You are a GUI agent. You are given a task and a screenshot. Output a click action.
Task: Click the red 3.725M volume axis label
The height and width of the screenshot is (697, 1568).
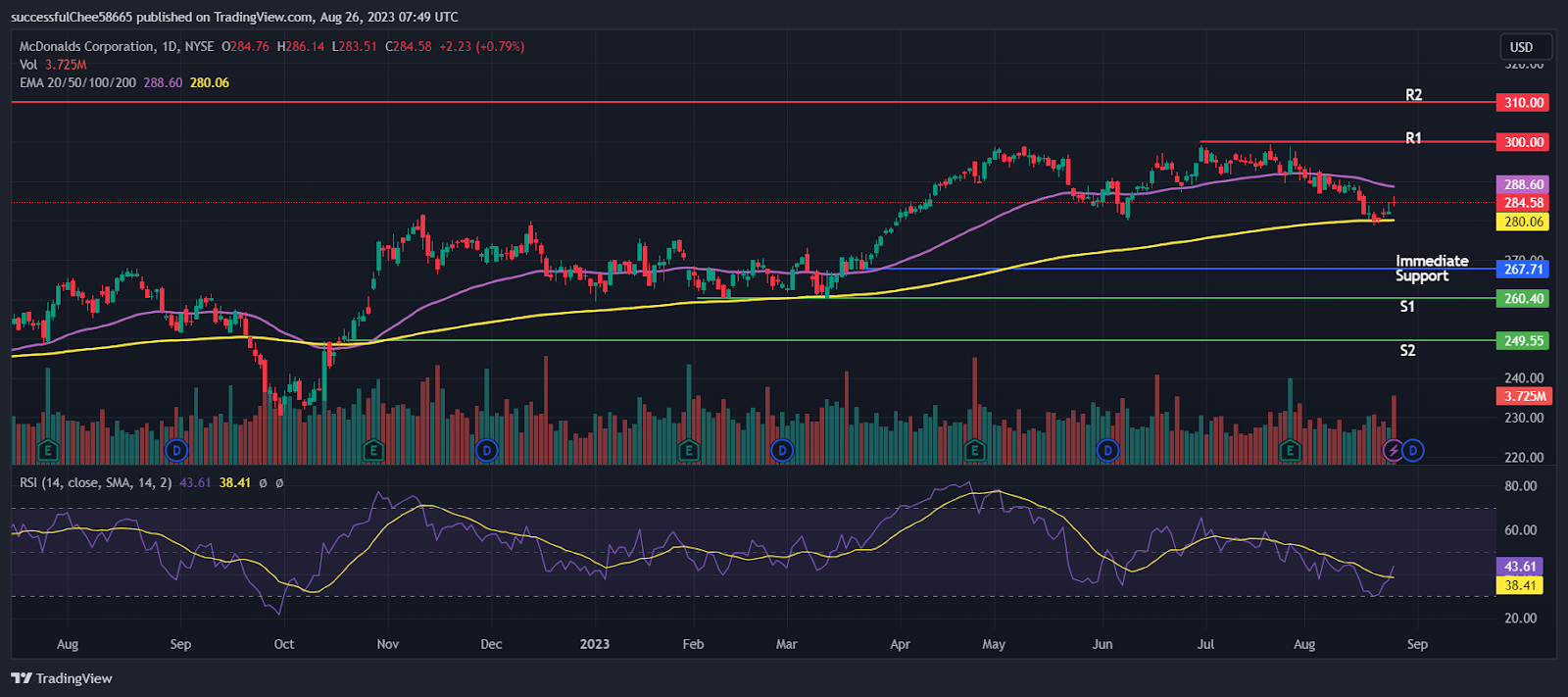(1524, 396)
